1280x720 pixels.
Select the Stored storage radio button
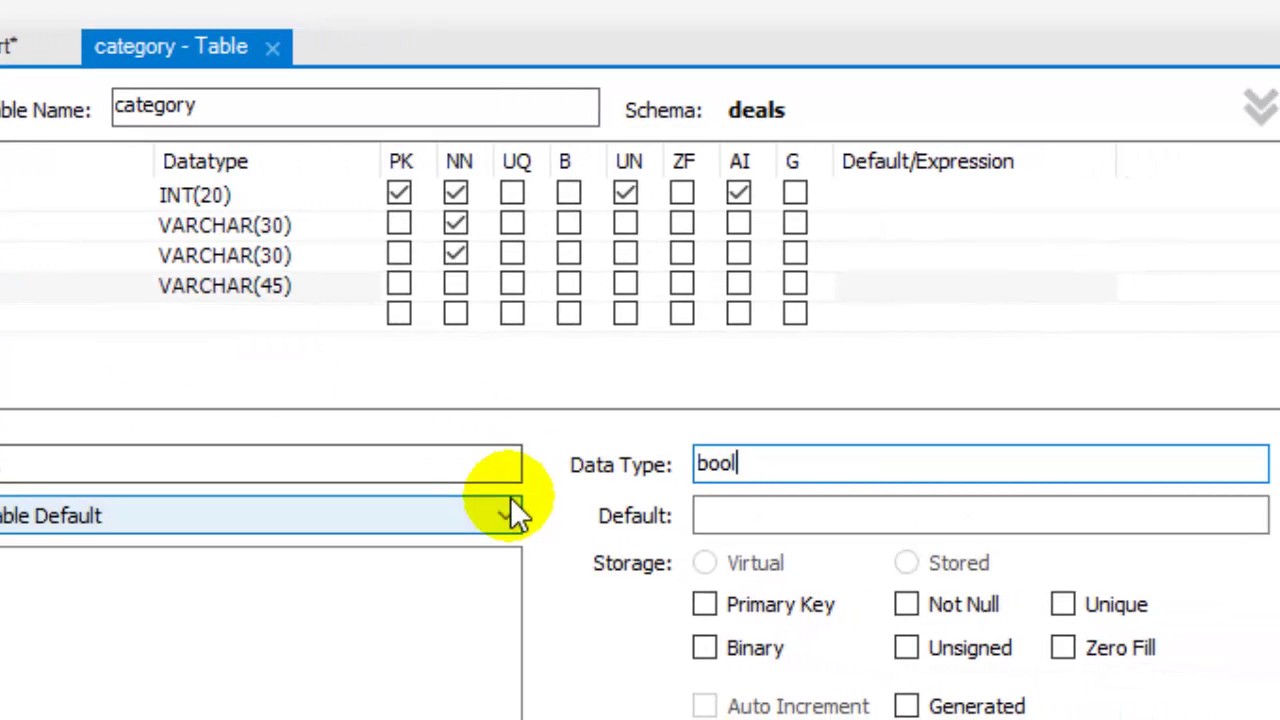pos(905,563)
